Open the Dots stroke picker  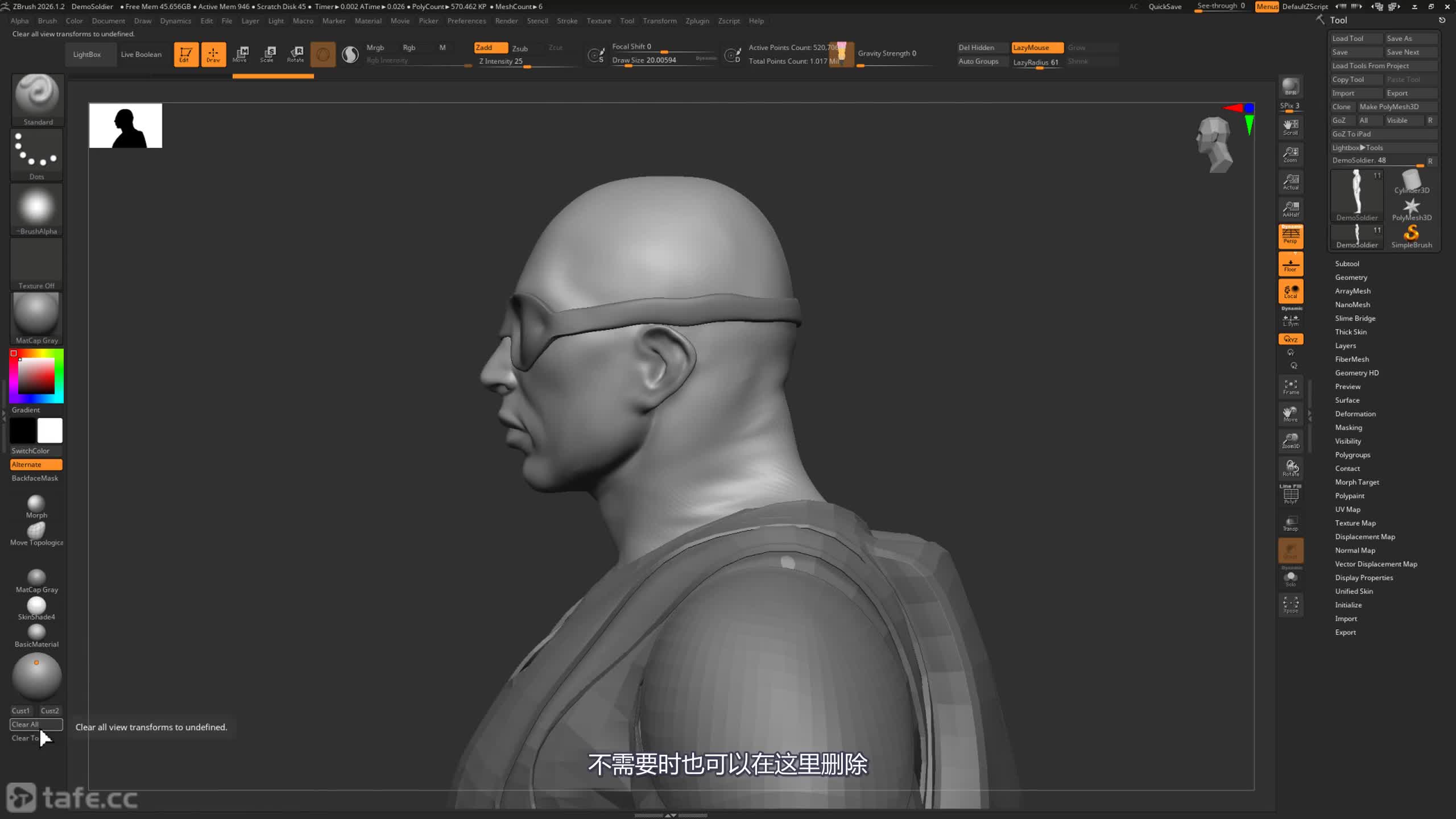pos(37,154)
